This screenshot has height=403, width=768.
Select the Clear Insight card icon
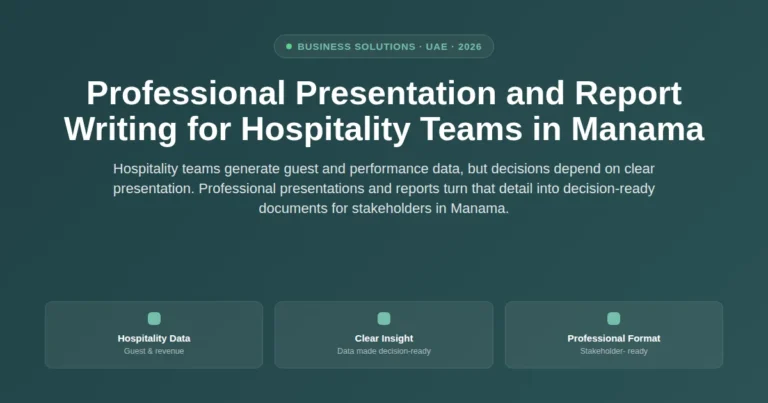click(384, 318)
